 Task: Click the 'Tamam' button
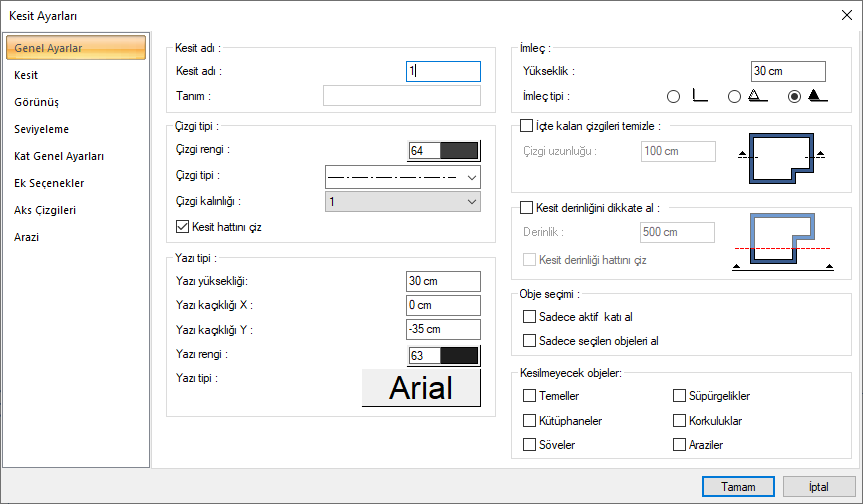point(738,486)
